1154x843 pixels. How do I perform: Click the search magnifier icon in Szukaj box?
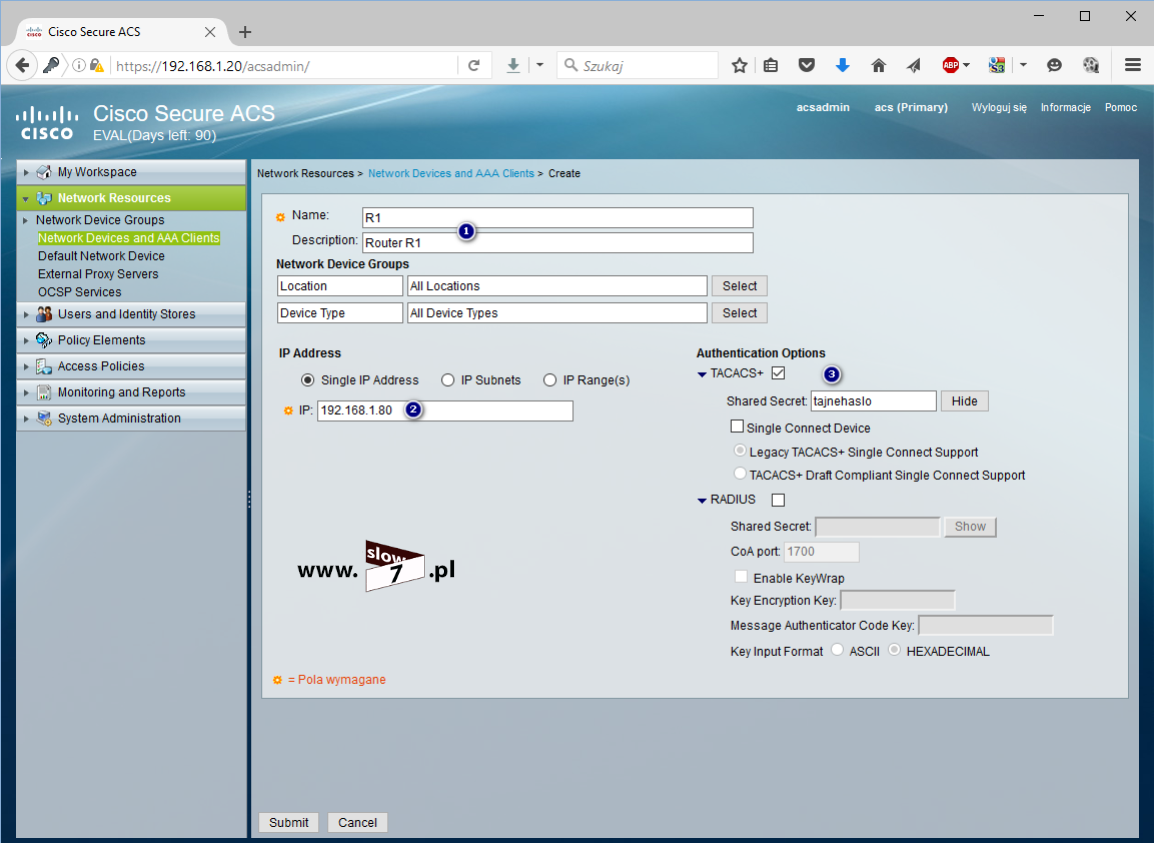tap(570, 66)
